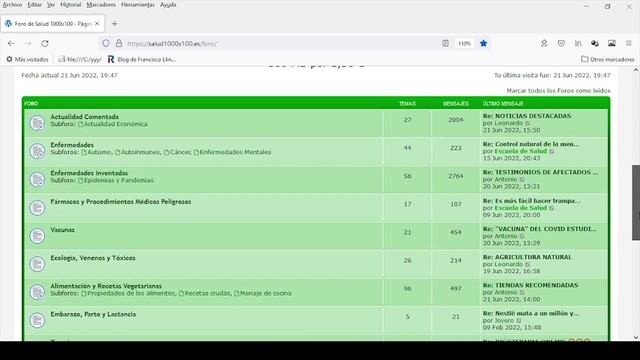Go forward with the browser forward arrow

tap(28, 43)
